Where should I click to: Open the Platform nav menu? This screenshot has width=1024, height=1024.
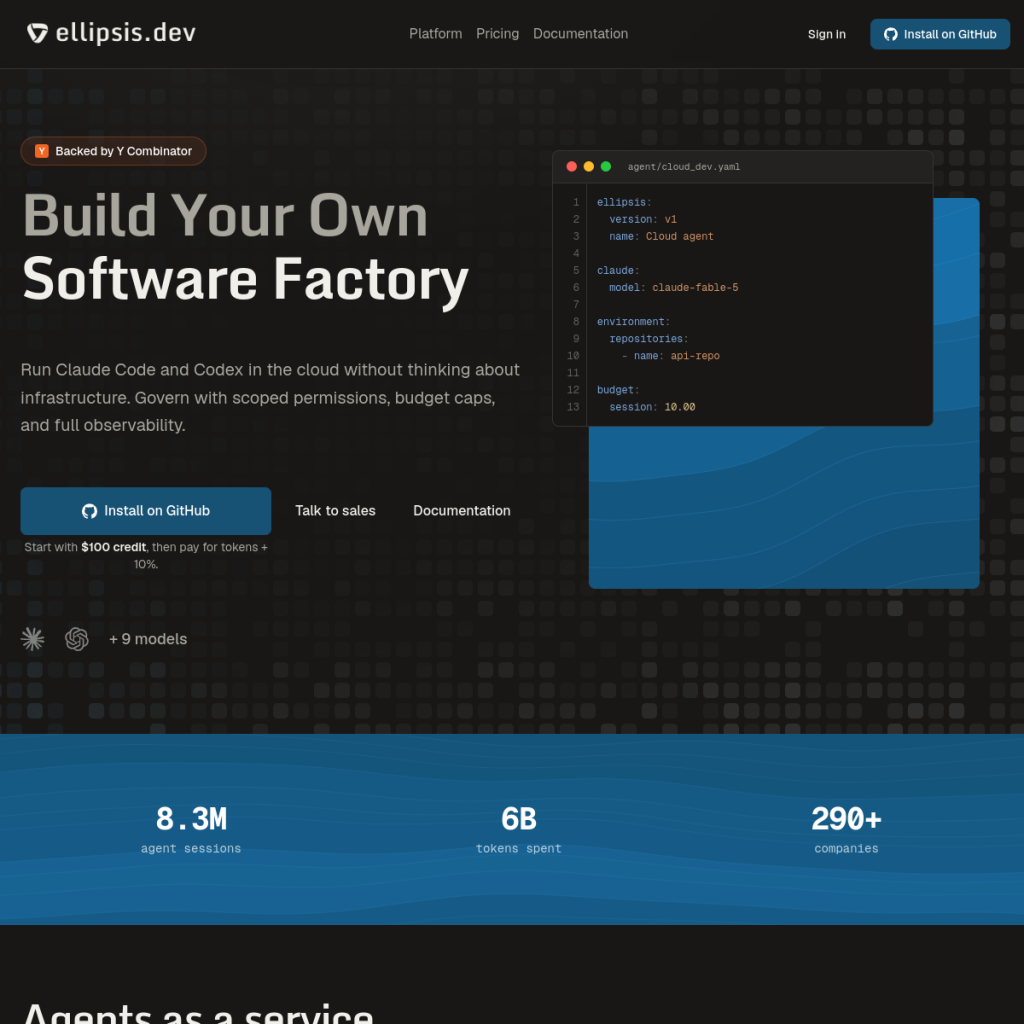pos(436,34)
